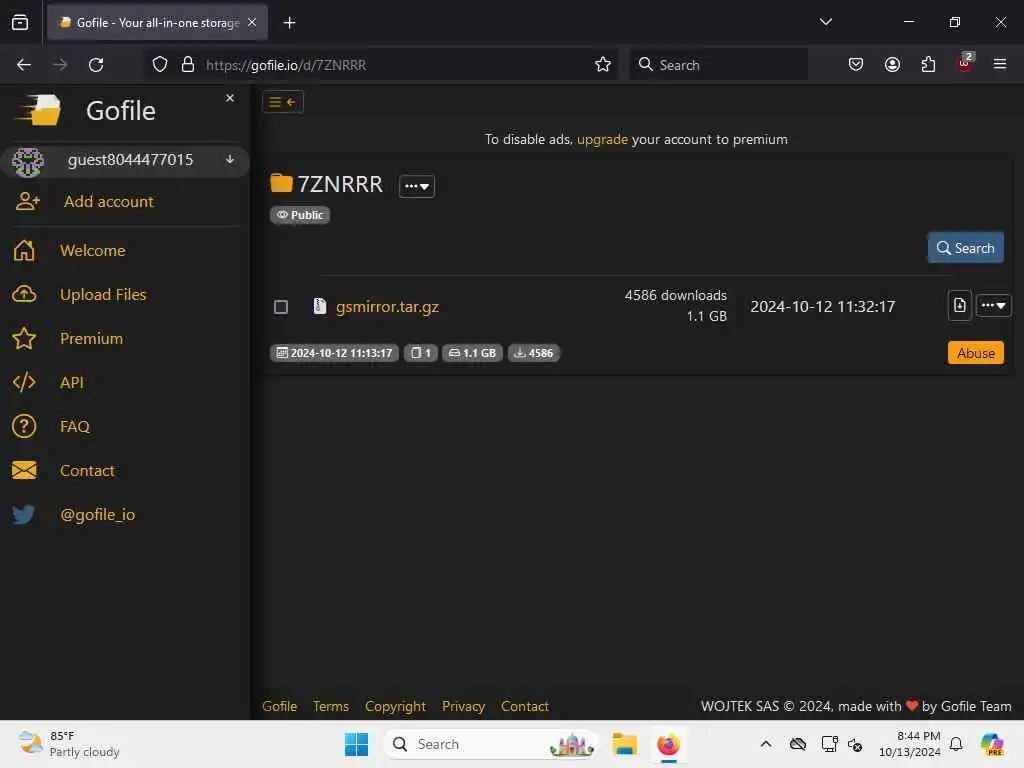Open the Pocket save icon

856,65
